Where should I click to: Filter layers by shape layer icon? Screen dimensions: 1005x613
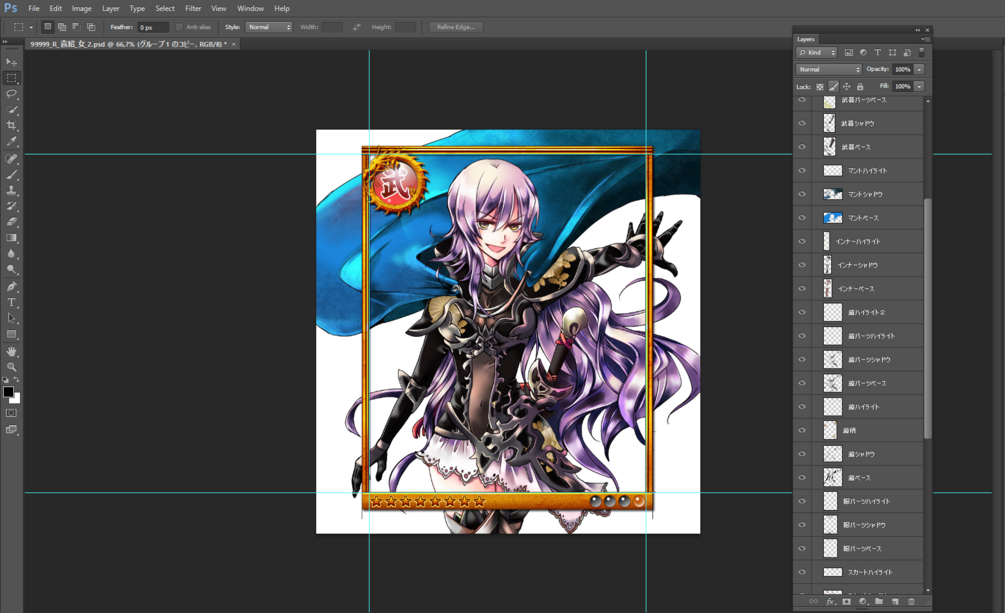(892, 53)
